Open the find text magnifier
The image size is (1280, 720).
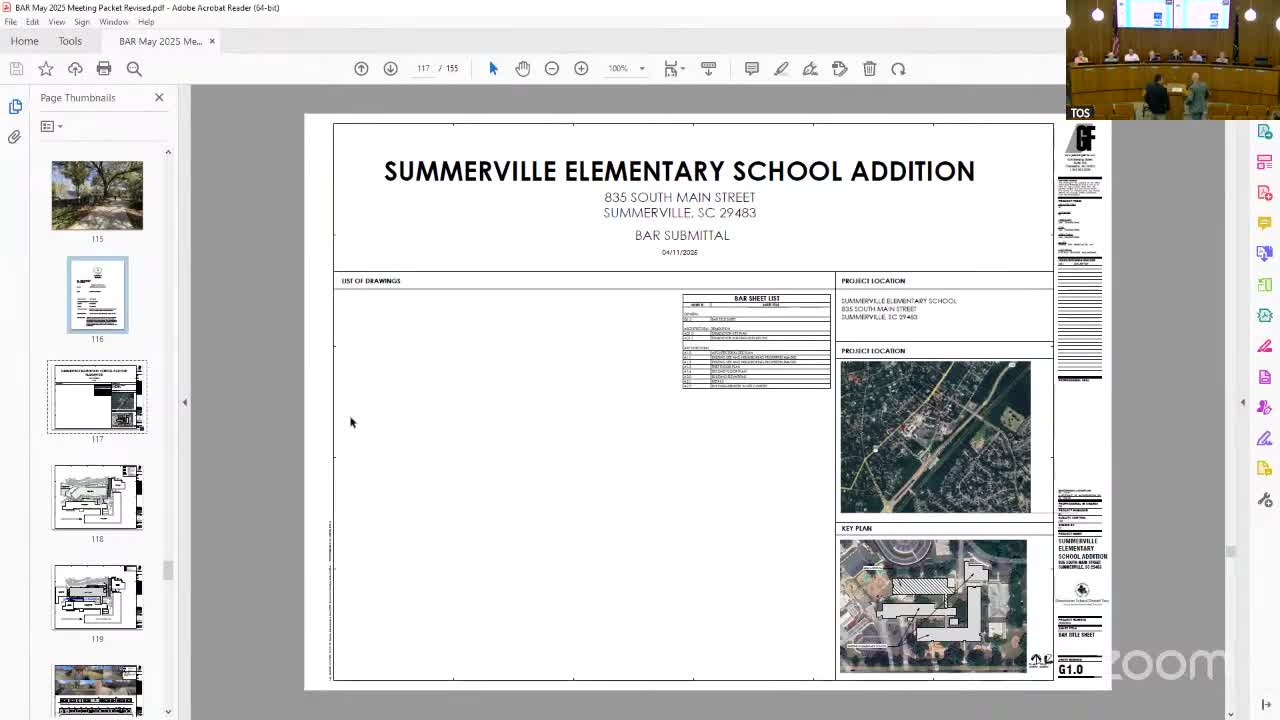[134, 68]
